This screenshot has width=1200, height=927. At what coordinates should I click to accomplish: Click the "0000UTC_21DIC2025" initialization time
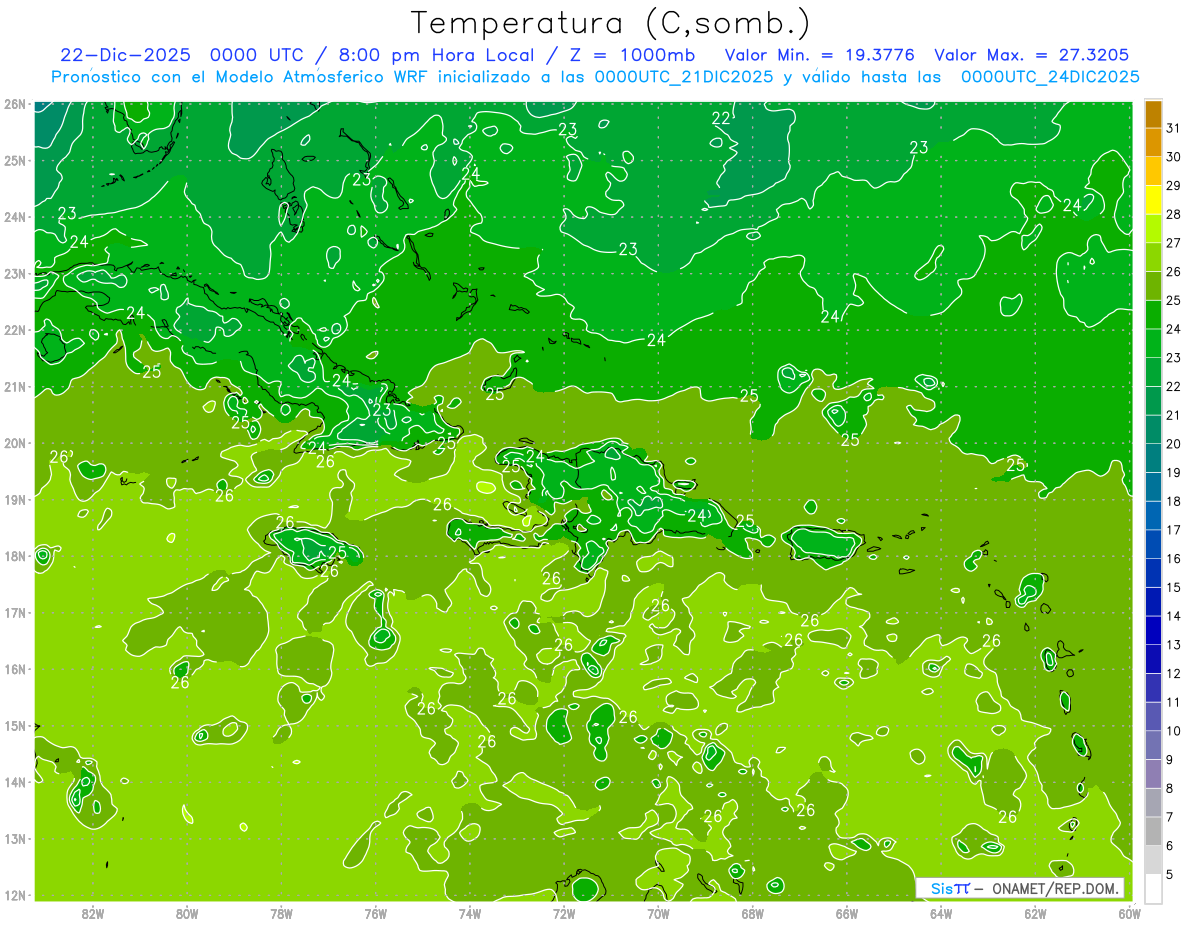(x=684, y=77)
